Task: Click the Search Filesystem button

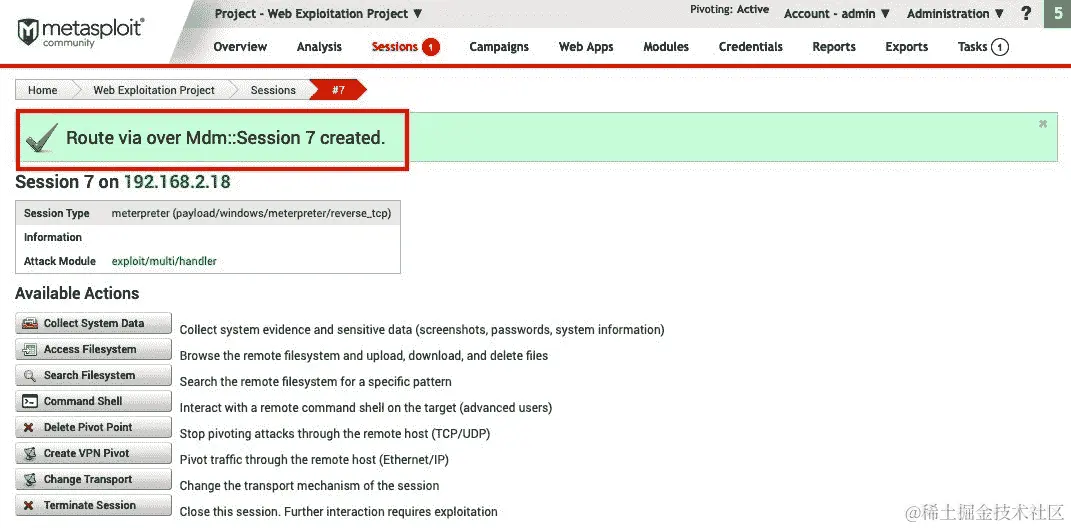Action: [x=93, y=375]
